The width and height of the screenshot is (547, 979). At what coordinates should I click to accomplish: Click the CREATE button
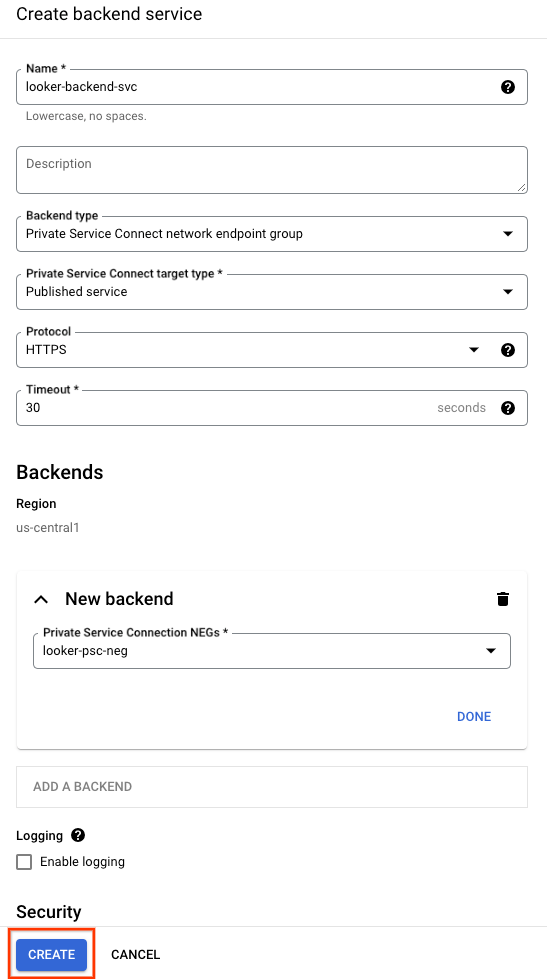[51, 955]
